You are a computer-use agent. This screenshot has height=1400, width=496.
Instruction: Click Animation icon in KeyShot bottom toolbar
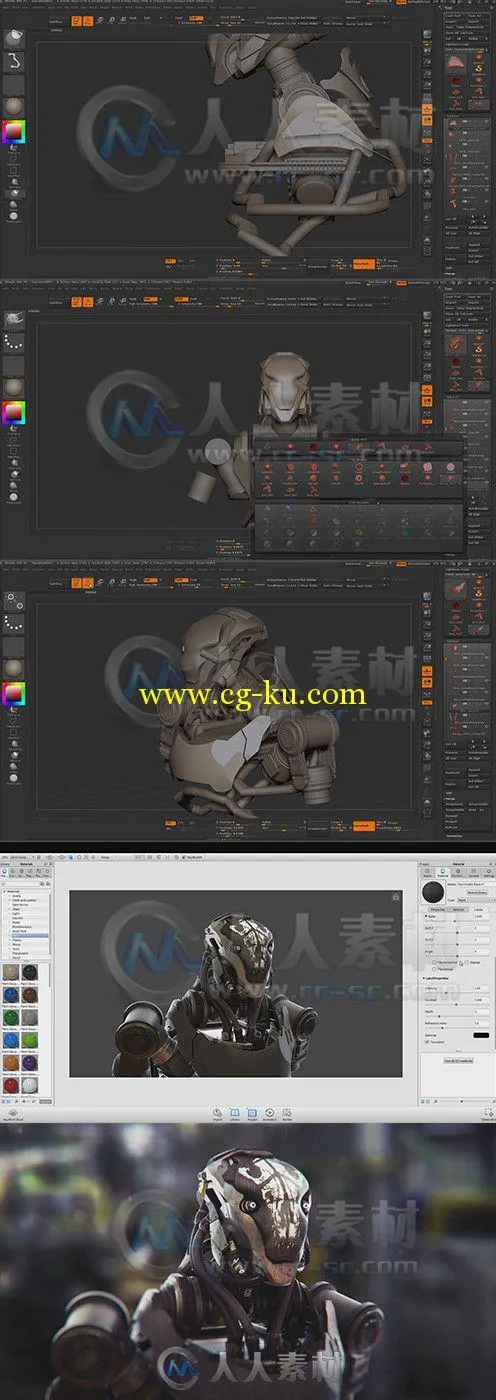(270, 1112)
